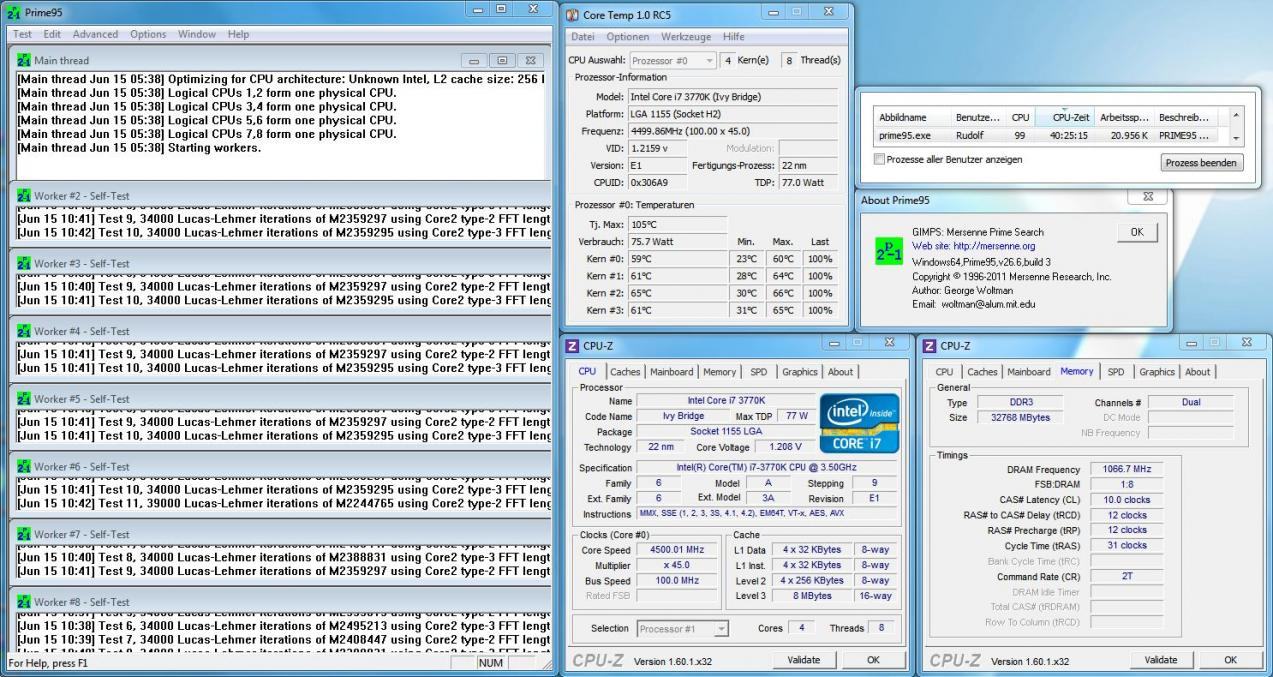This screenshot has width=1273, height=677.
Task: Click the Kern #2 65°C temperature field
Action: pos(679,293)
